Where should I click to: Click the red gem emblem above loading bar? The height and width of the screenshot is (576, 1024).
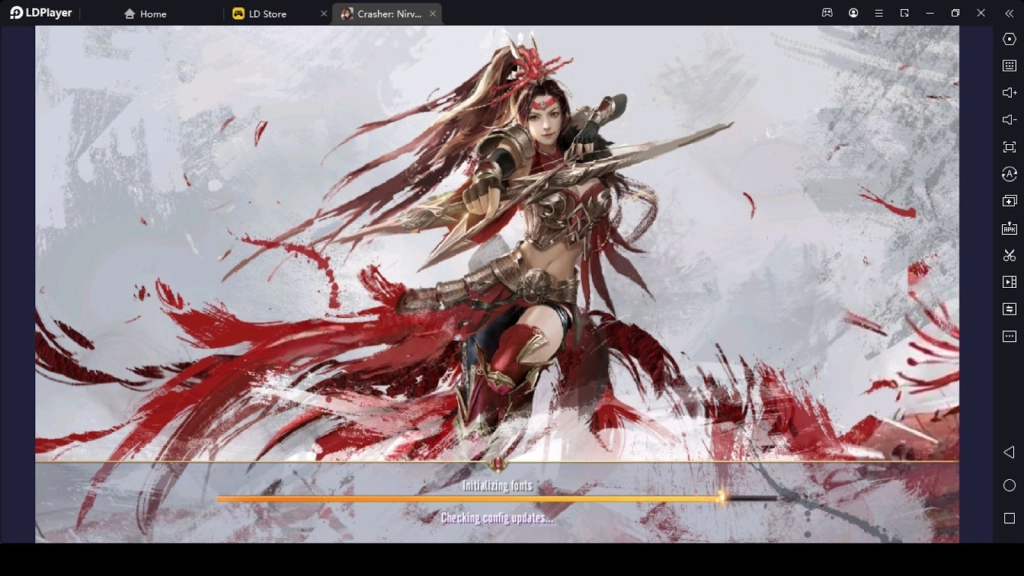point(498,463)
